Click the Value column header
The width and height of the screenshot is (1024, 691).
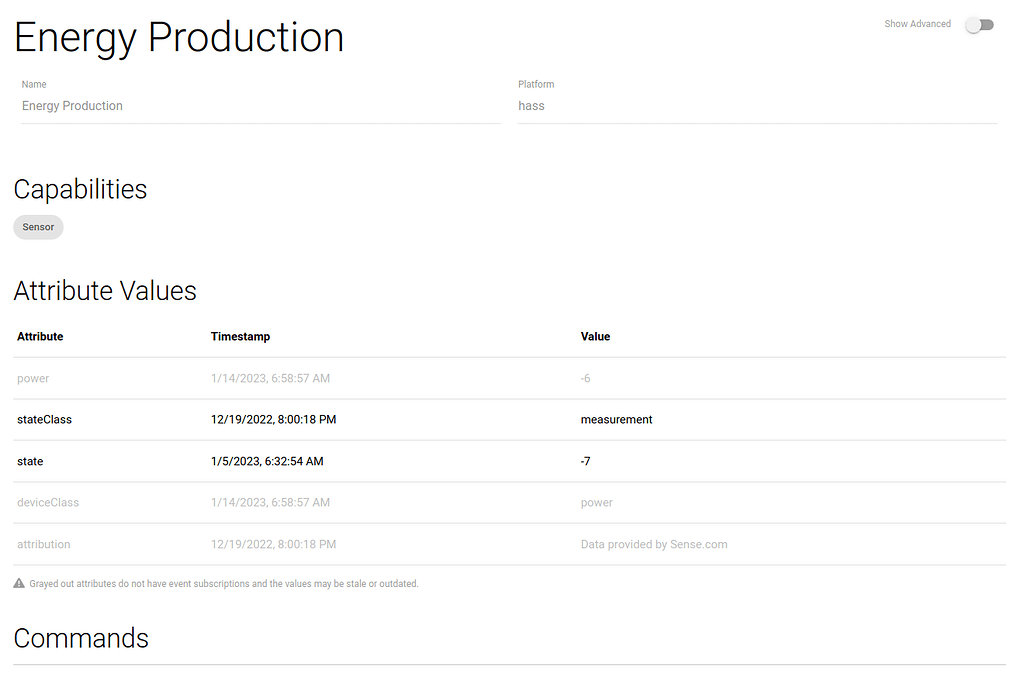click(x=595, y=336)
